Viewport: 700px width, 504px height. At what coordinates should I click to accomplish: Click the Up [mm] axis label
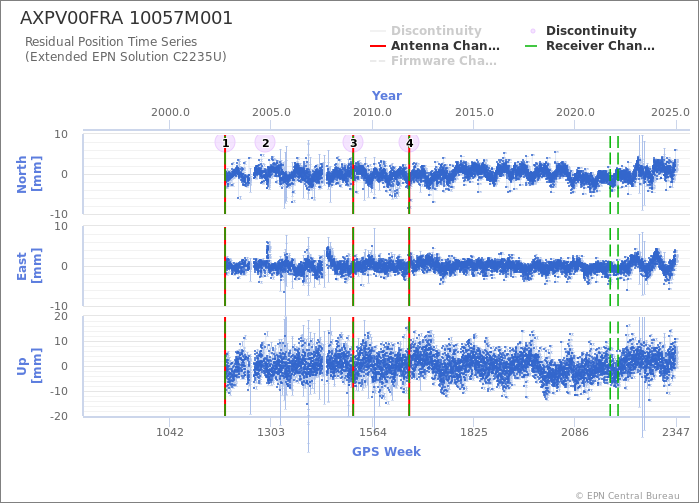pyautogui.click(x=29, y=366)
